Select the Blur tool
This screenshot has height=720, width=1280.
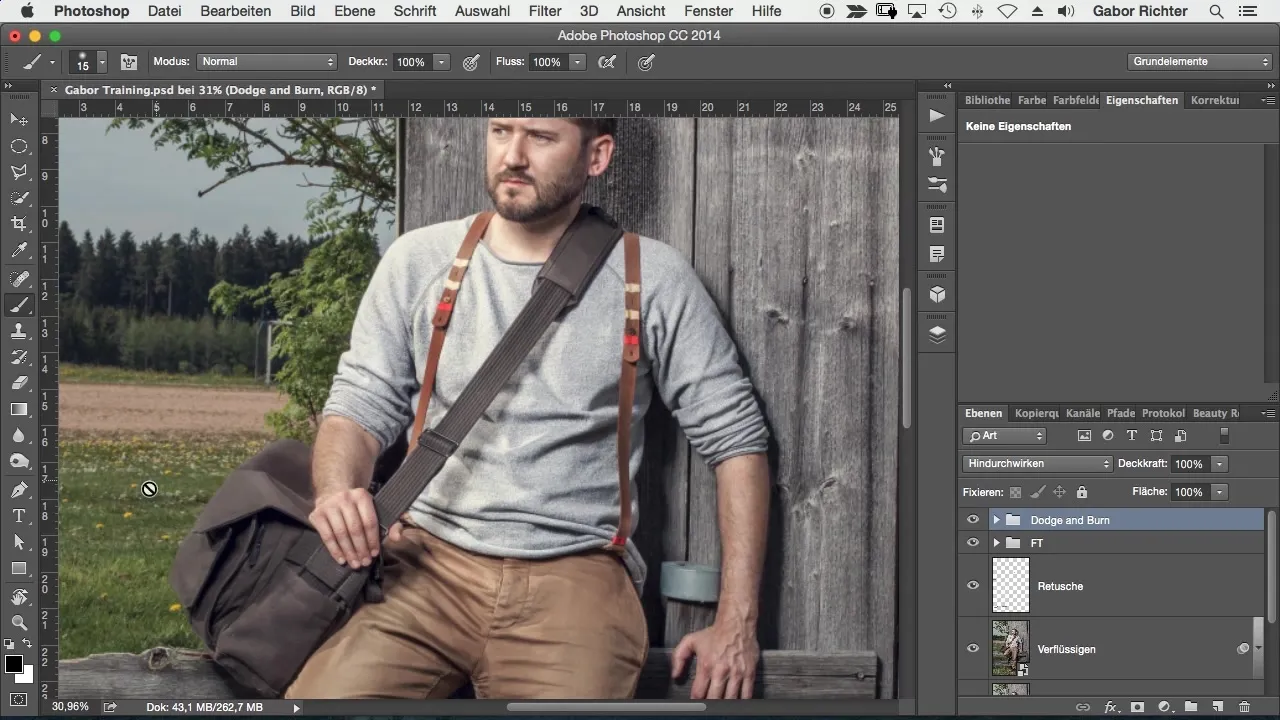tap(19, 435)
